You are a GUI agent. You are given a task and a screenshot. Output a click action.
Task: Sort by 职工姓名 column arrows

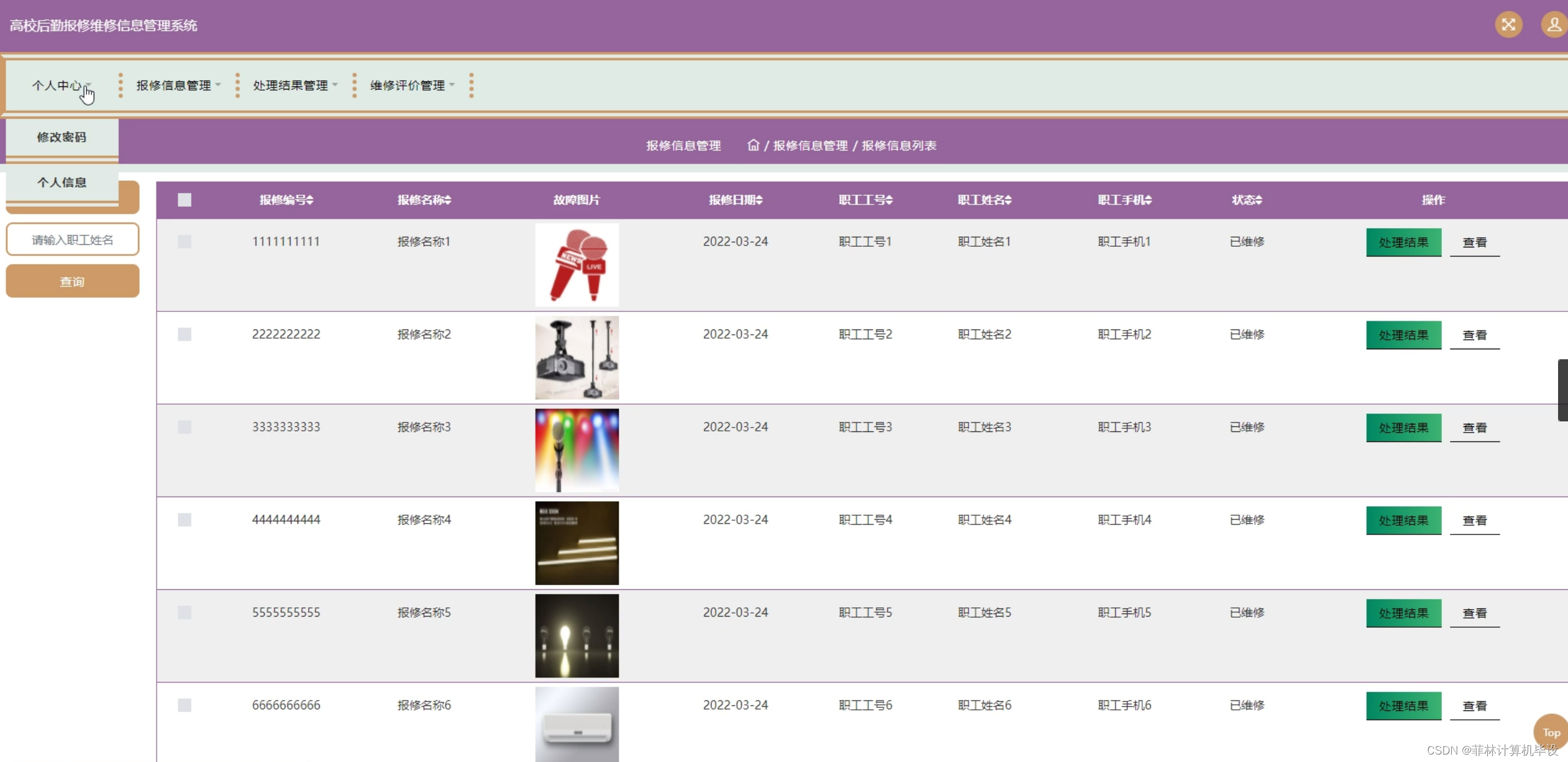[x=1008, y=200]
